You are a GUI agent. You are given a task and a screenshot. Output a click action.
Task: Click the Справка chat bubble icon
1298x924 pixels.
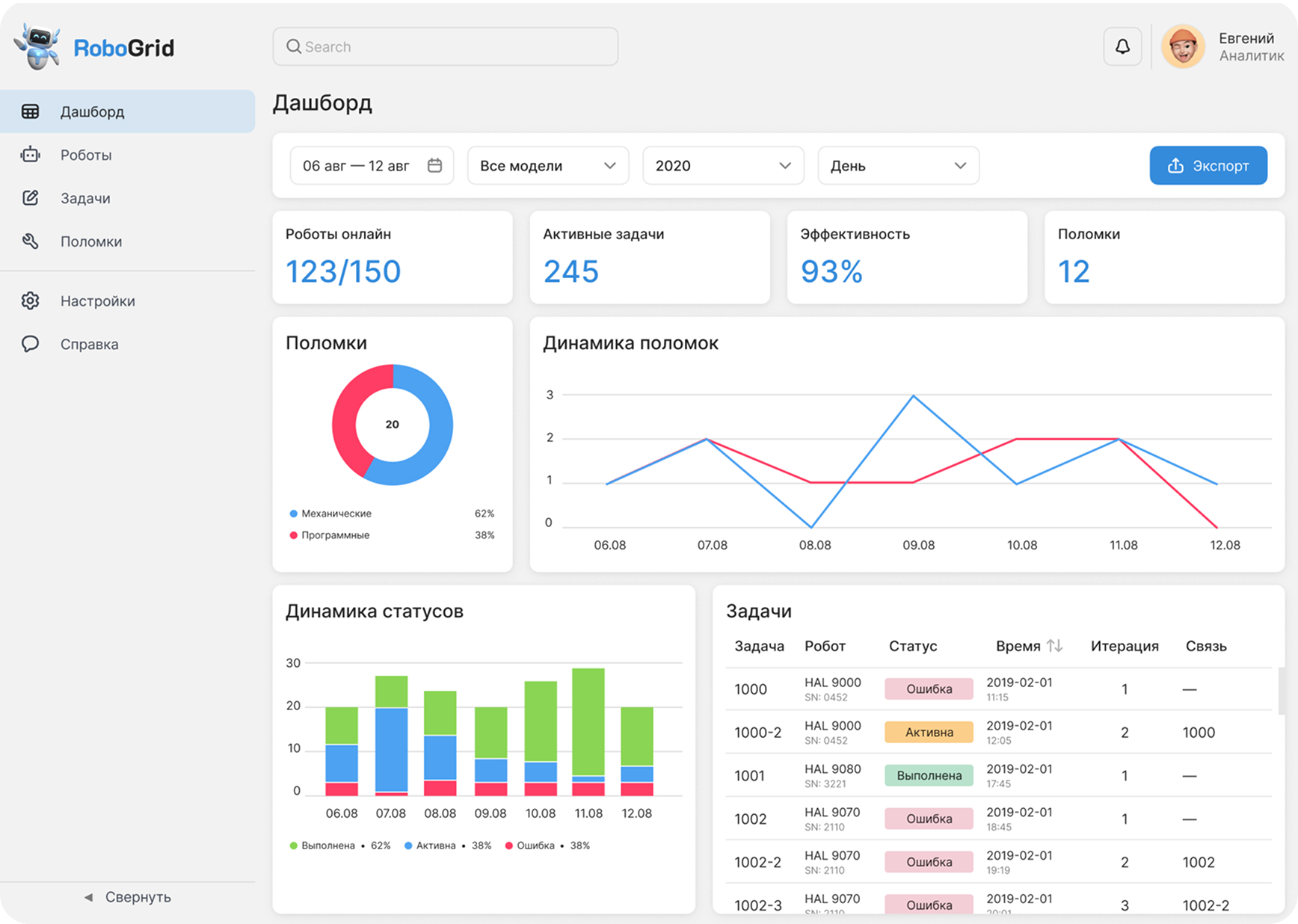[30, 344]
